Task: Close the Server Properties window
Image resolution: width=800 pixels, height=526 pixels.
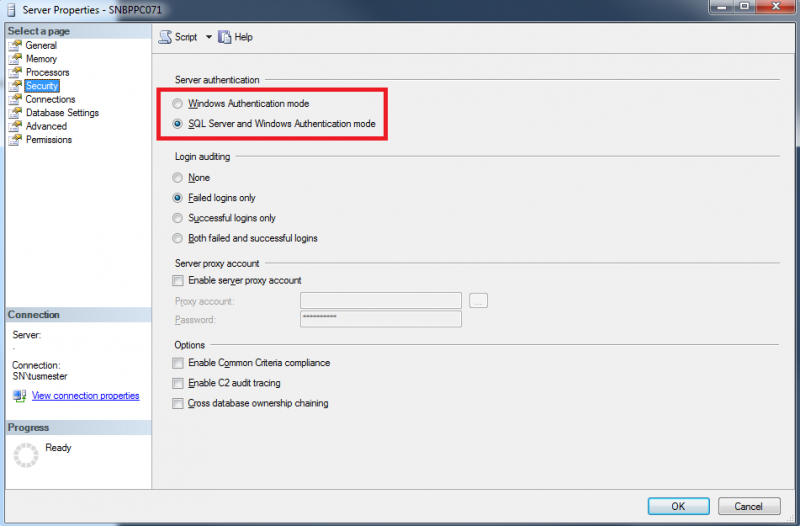Action: pos(776,6)
